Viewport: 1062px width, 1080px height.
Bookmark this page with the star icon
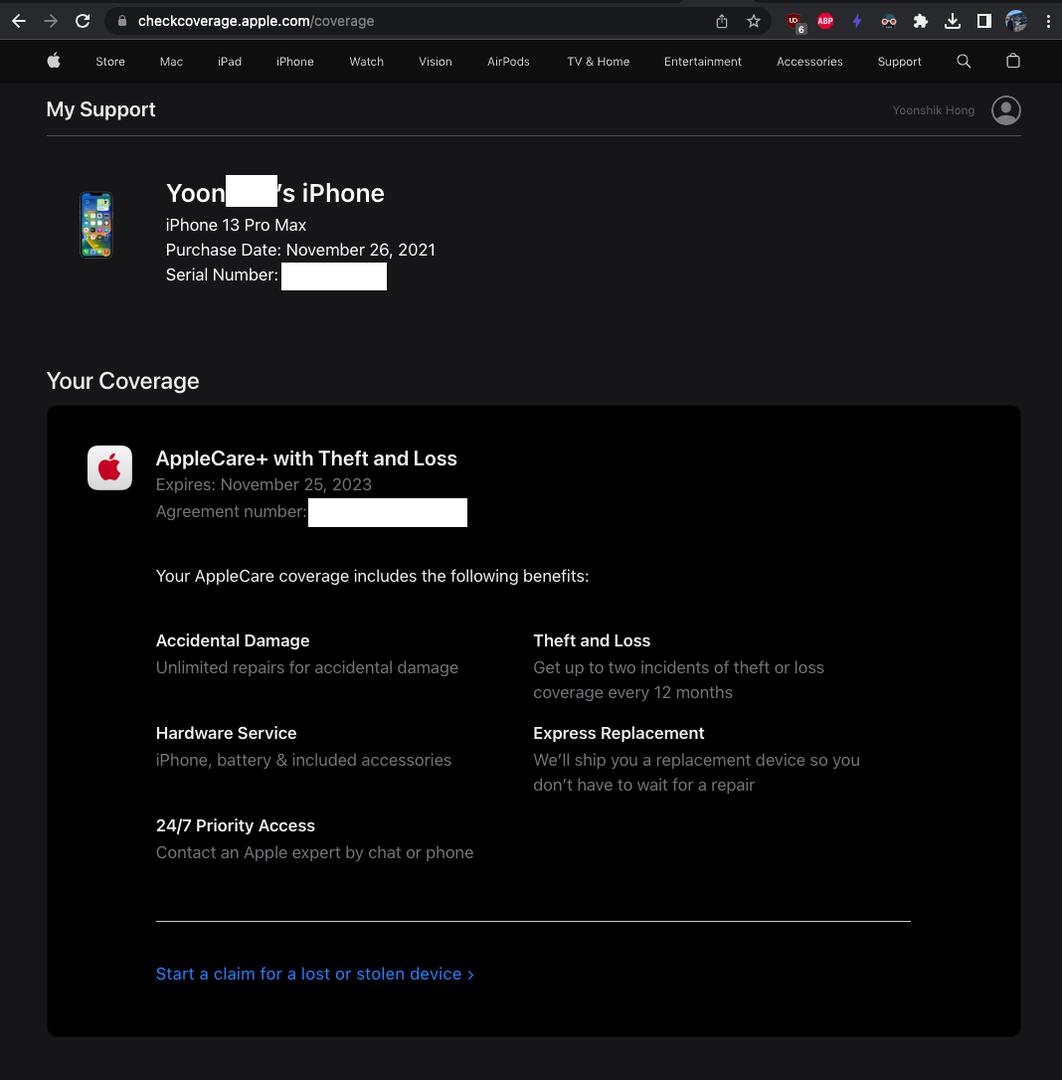pyautogui.click(x=753, y=21)
